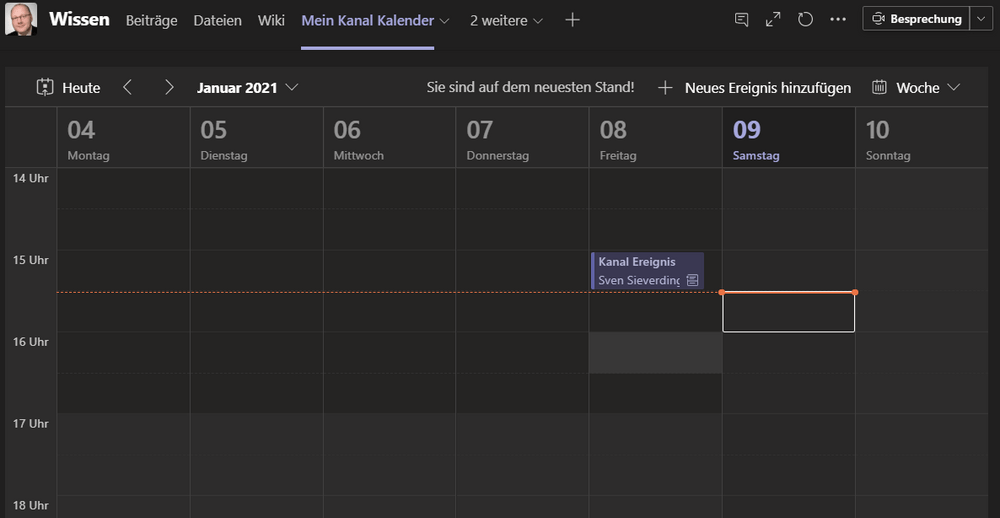
Task: Select the 09 Samstag day header
Action: [789, 138]
